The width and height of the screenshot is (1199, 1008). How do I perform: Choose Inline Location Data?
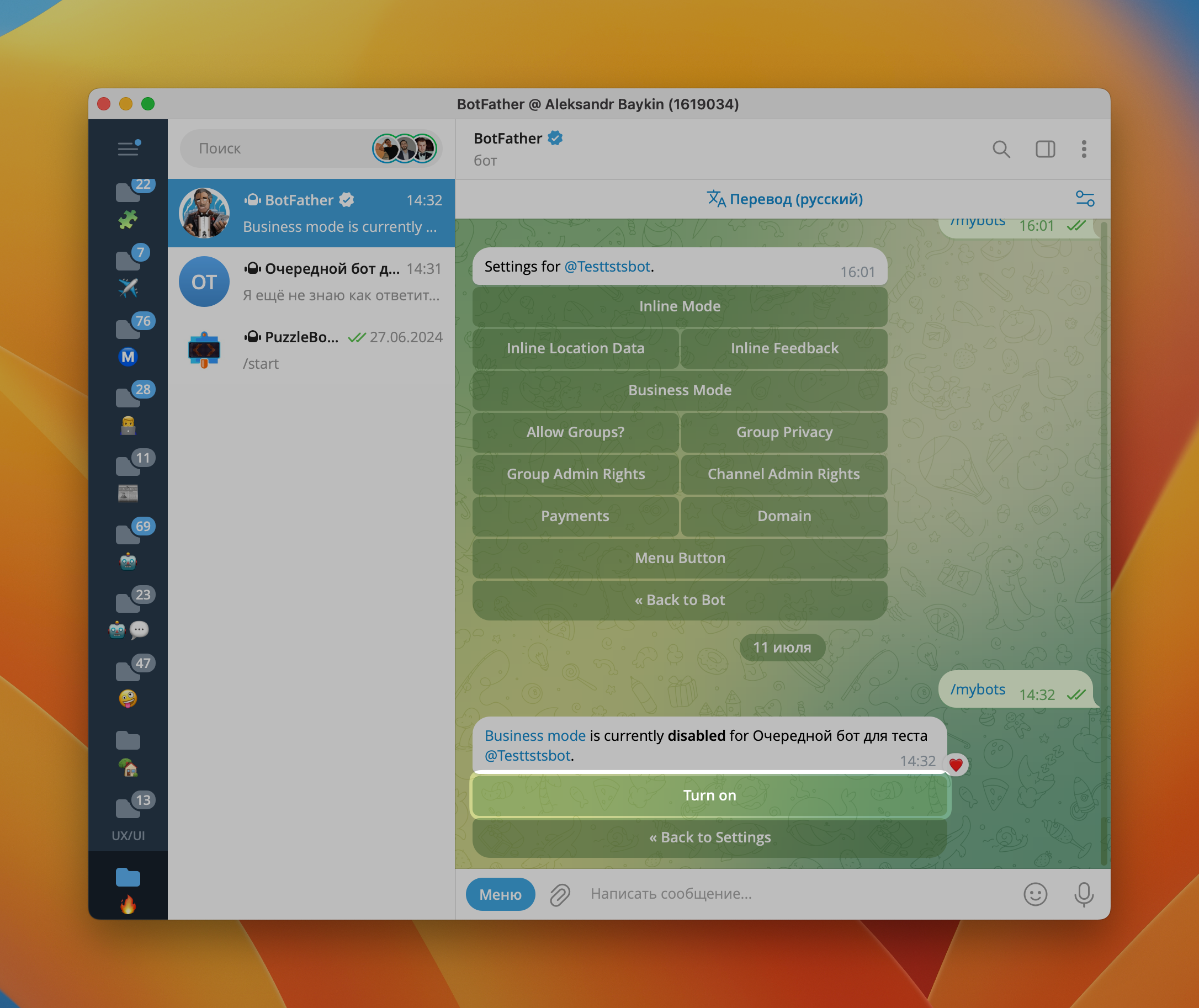576,348
